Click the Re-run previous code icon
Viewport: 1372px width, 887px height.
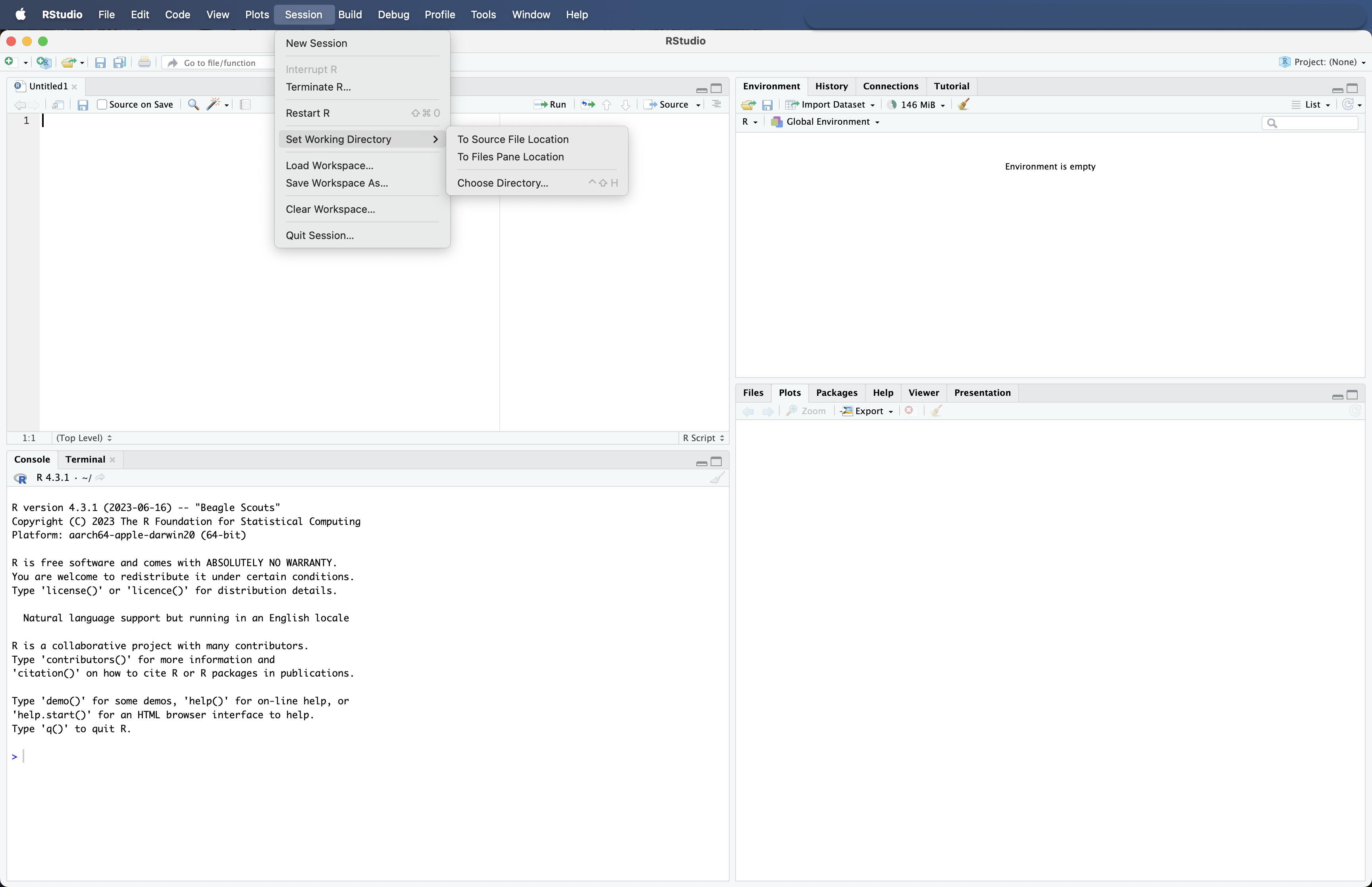point(588,105)
